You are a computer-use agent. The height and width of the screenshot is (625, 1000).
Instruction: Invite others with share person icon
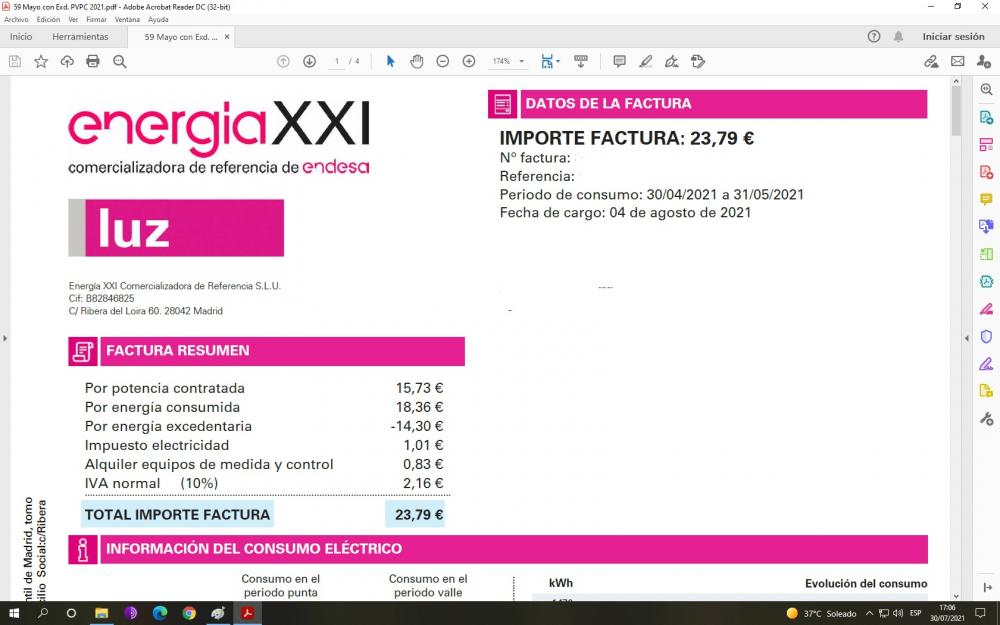[x=983, y=61]
